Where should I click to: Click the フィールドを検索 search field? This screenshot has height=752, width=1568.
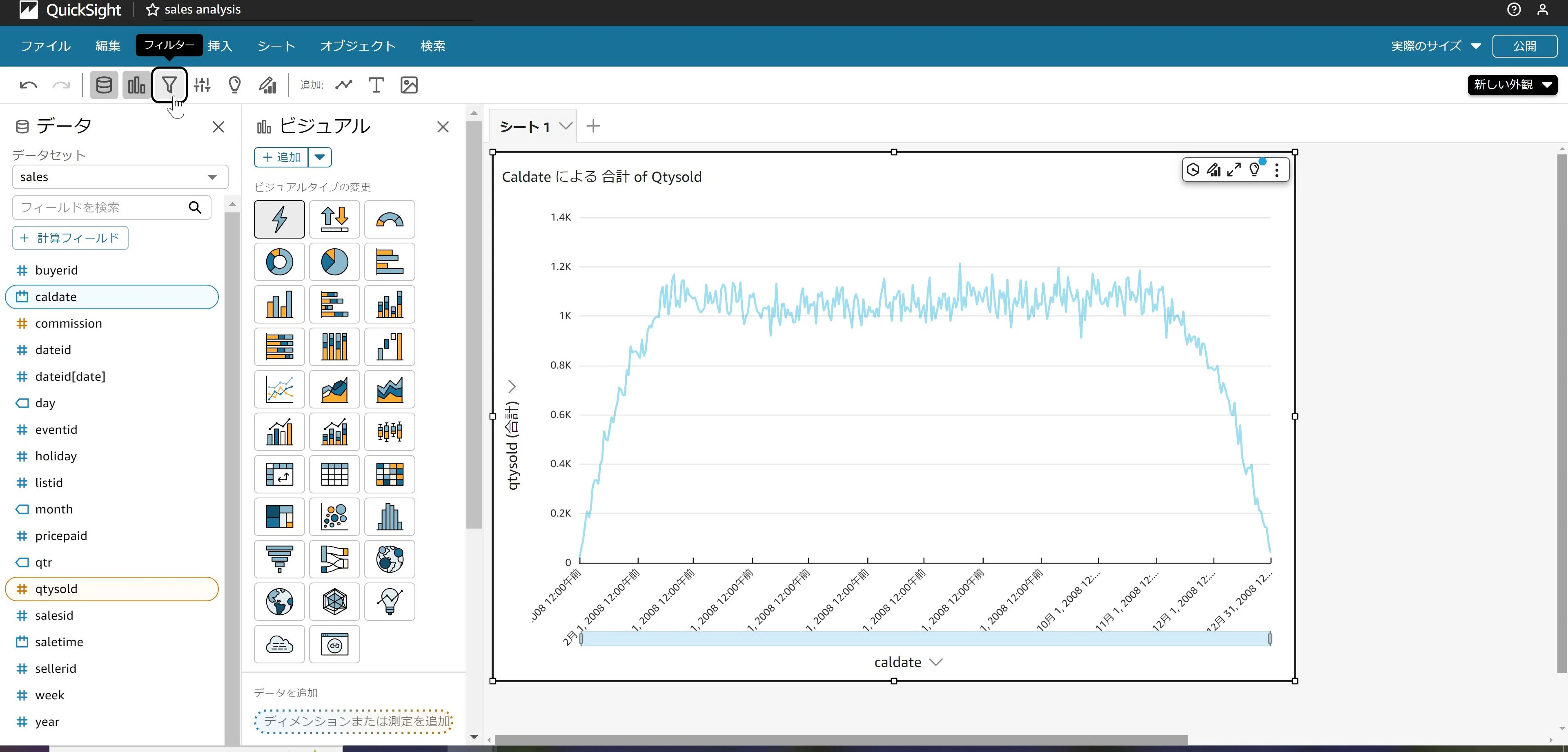tap(111, 208)
